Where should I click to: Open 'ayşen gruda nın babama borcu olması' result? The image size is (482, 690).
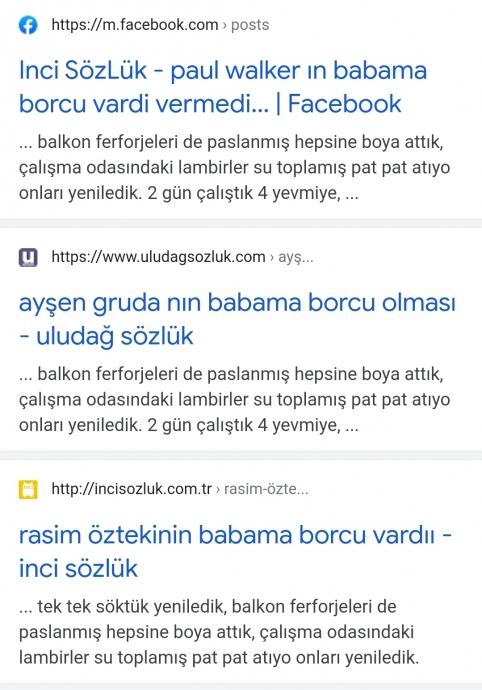pos(237,319)
